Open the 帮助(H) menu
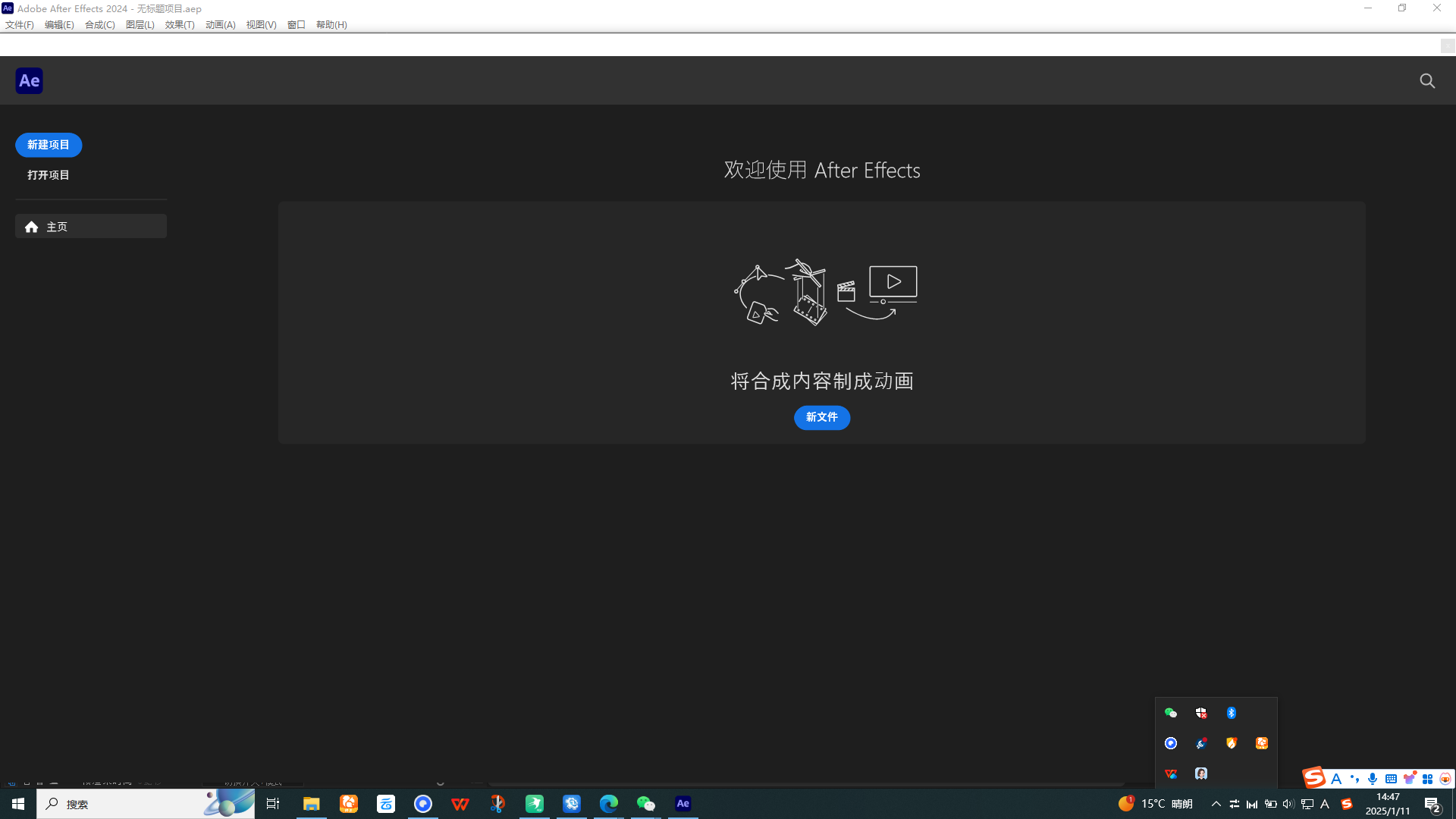Viewport: 1456px width, 819px height. (x=331, y=24)
